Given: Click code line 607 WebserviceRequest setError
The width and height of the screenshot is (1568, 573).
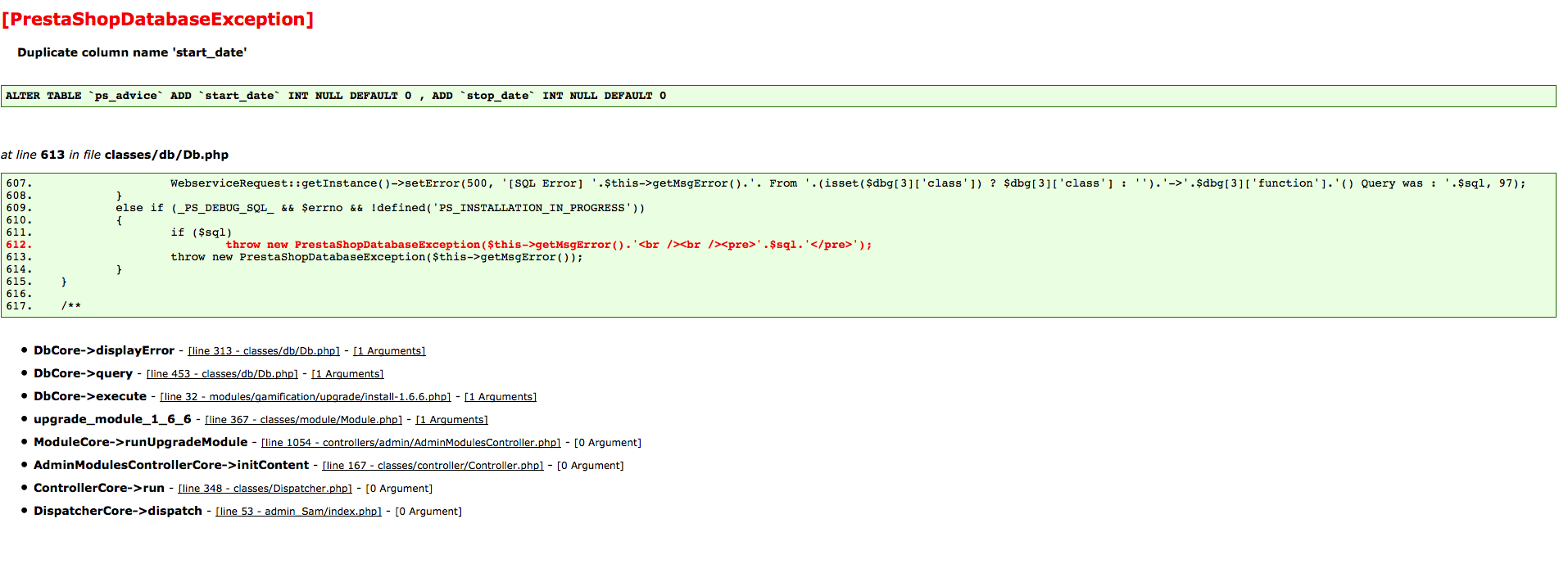Looking at the screenshot, I should (x=848, y=183).
